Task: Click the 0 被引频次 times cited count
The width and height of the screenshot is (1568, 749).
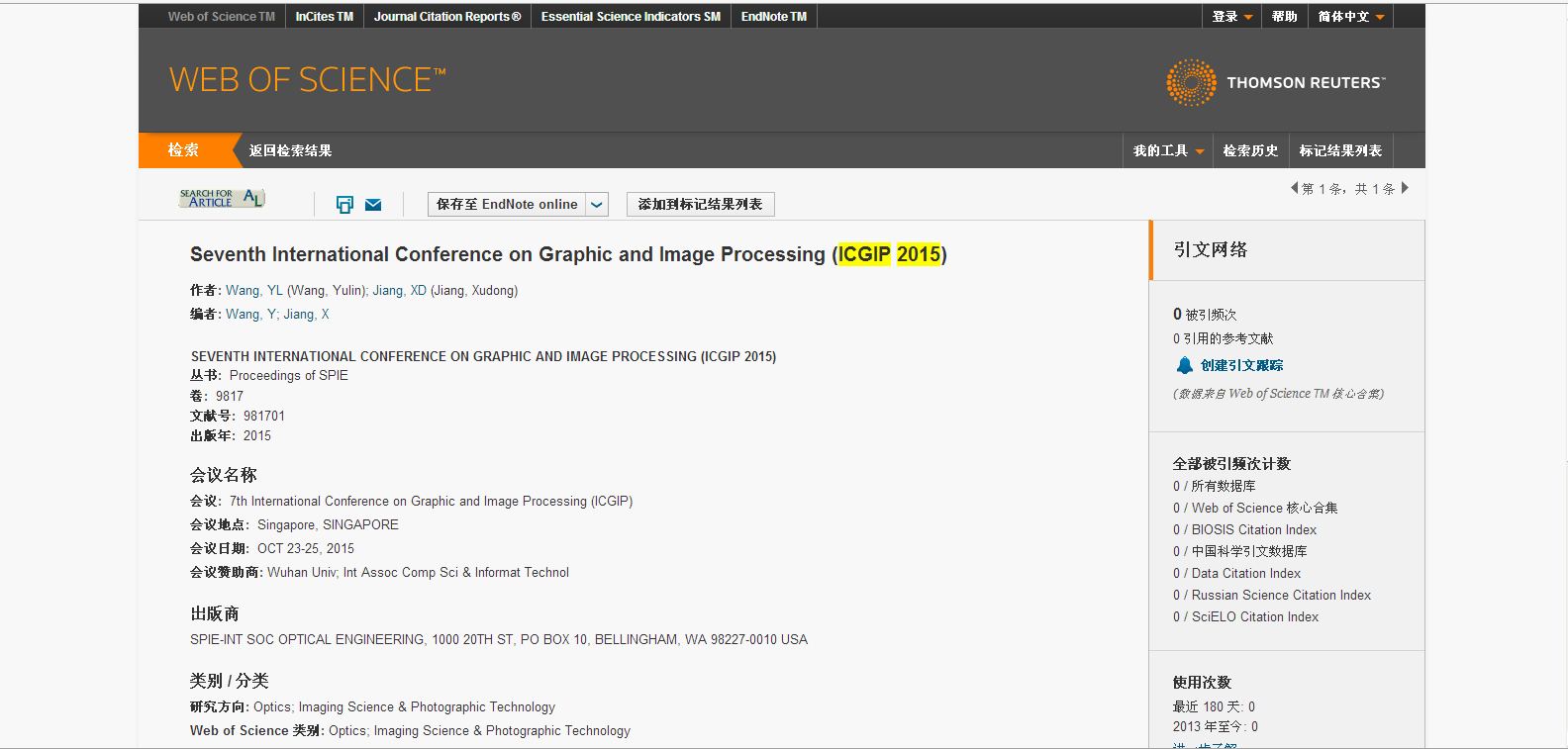Action: [x=1205, y=315]
